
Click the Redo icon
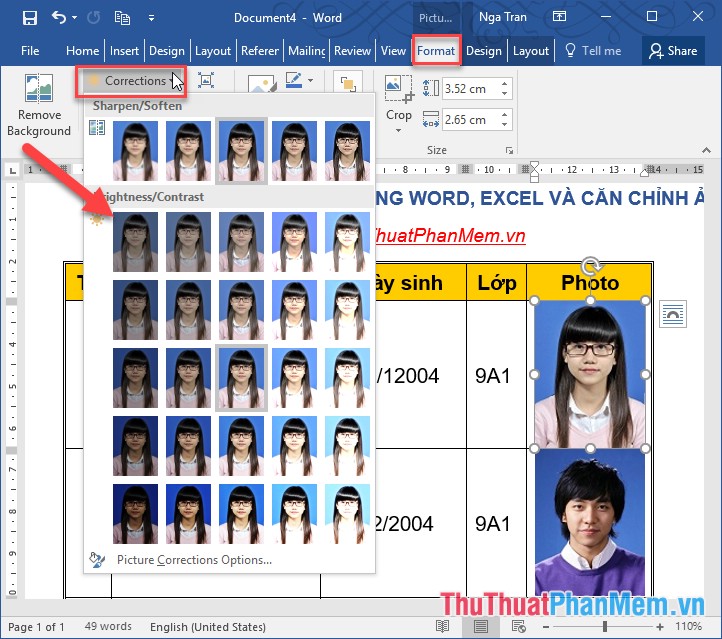(94, 18)
